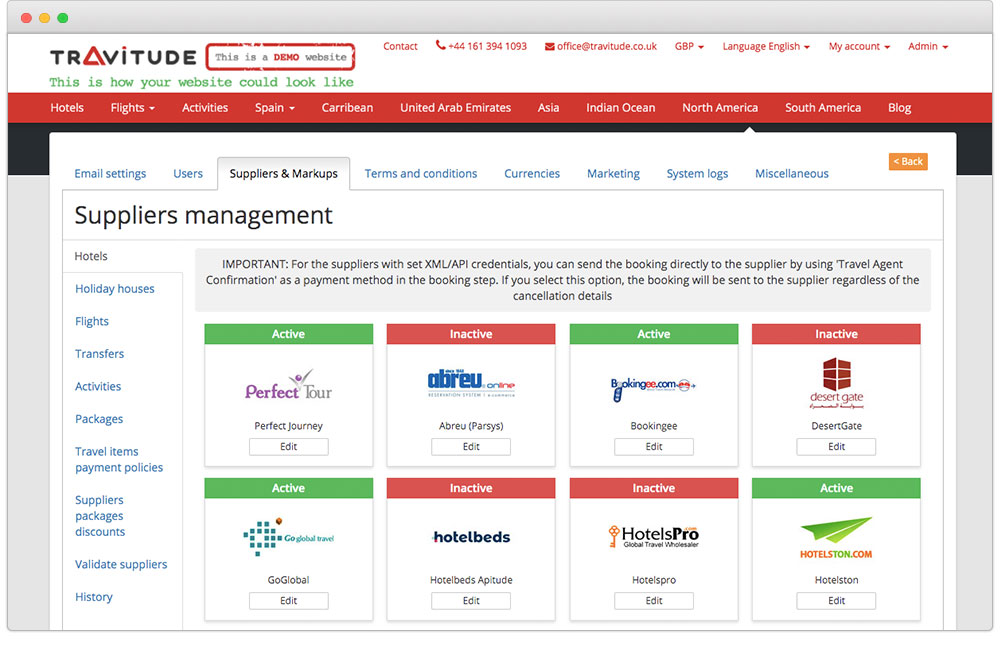Switch to the Currencies tab

point(532,173)
